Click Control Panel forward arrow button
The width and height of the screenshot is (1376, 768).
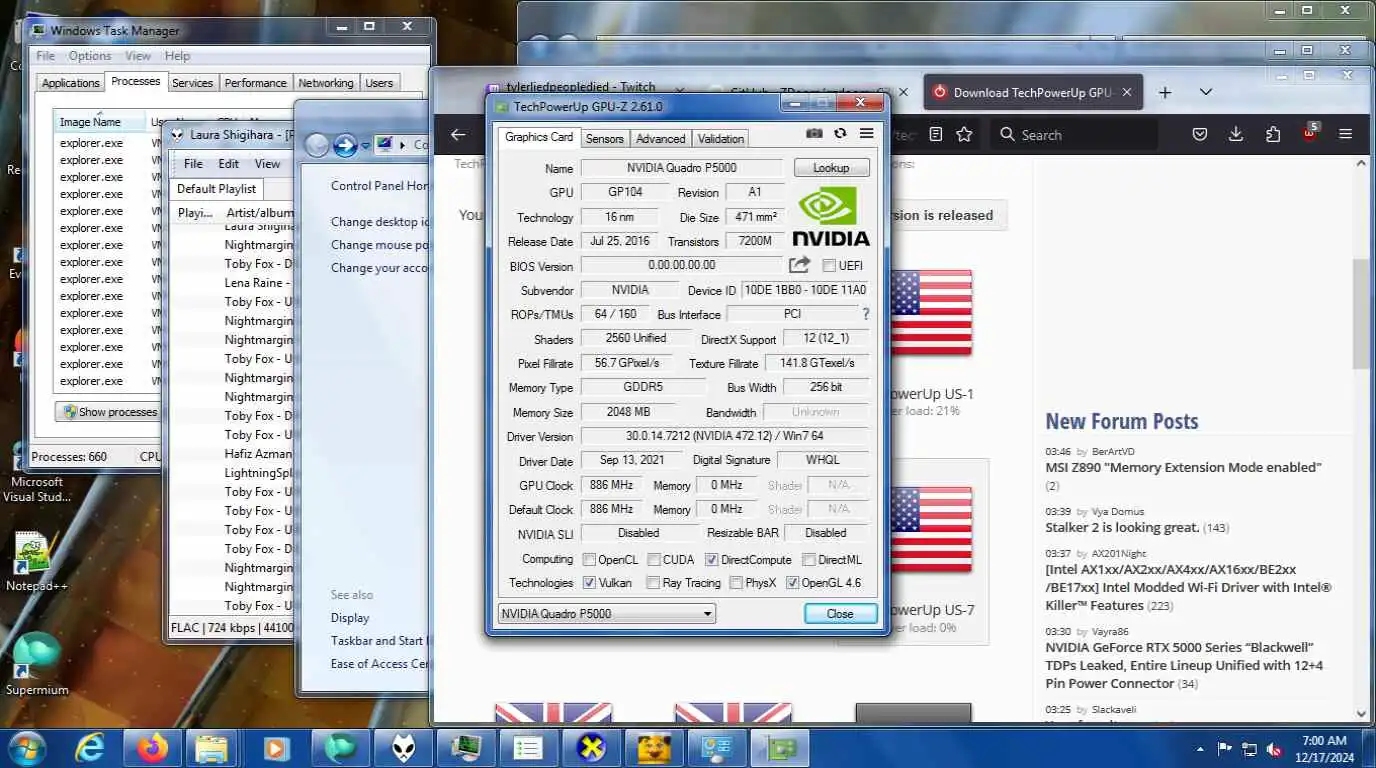pyautogui.click(x=345, y=145)
